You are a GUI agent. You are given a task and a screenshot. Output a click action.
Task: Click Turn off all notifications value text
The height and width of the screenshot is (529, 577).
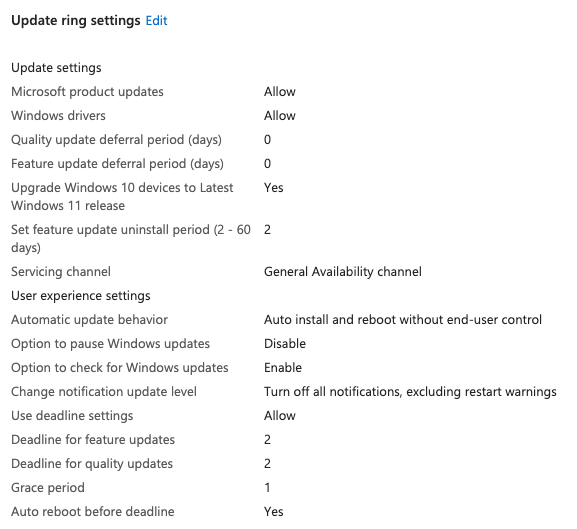[410, 392]
